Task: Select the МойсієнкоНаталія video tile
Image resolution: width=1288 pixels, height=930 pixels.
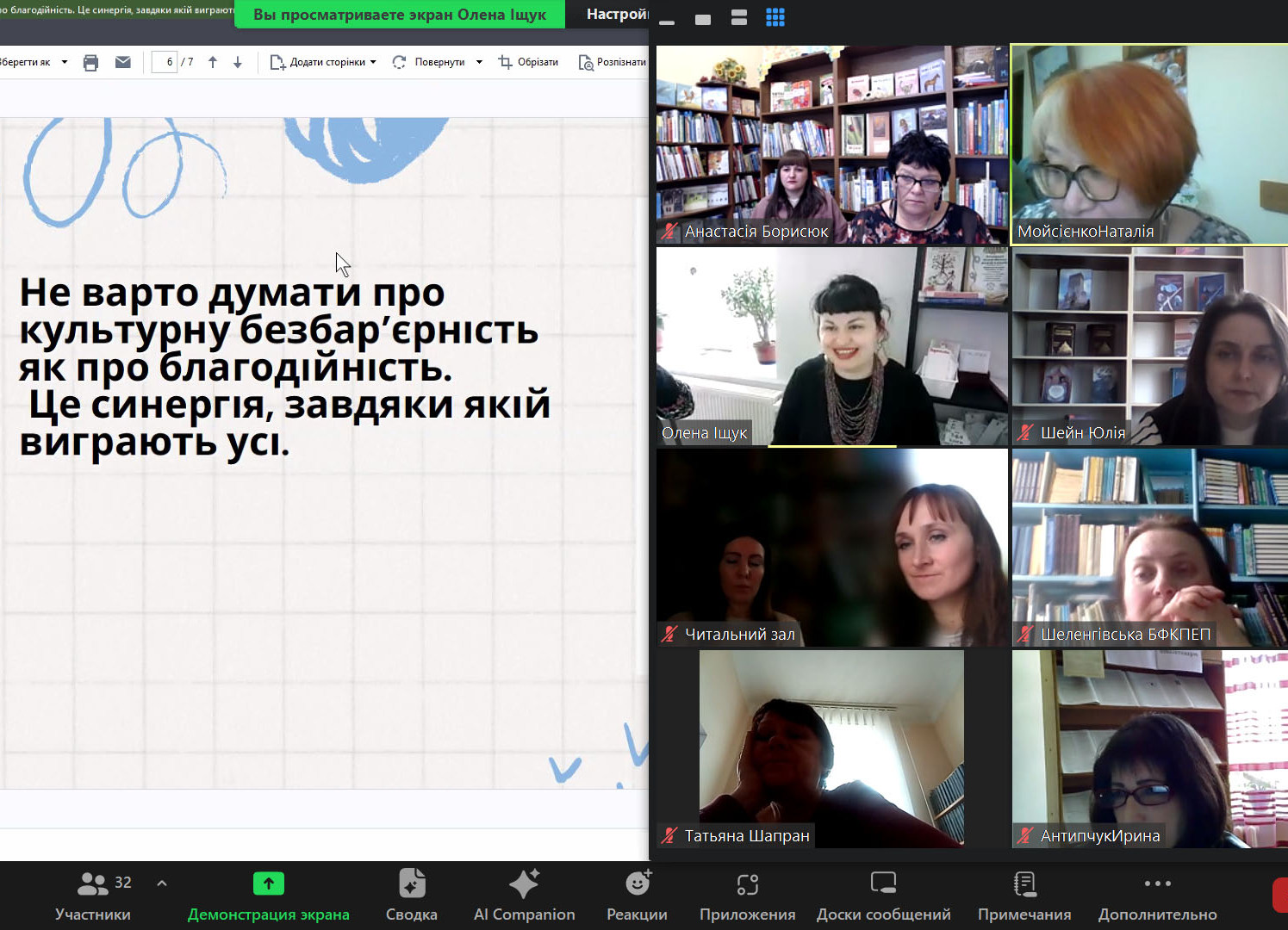Action: pos(1150,145)
